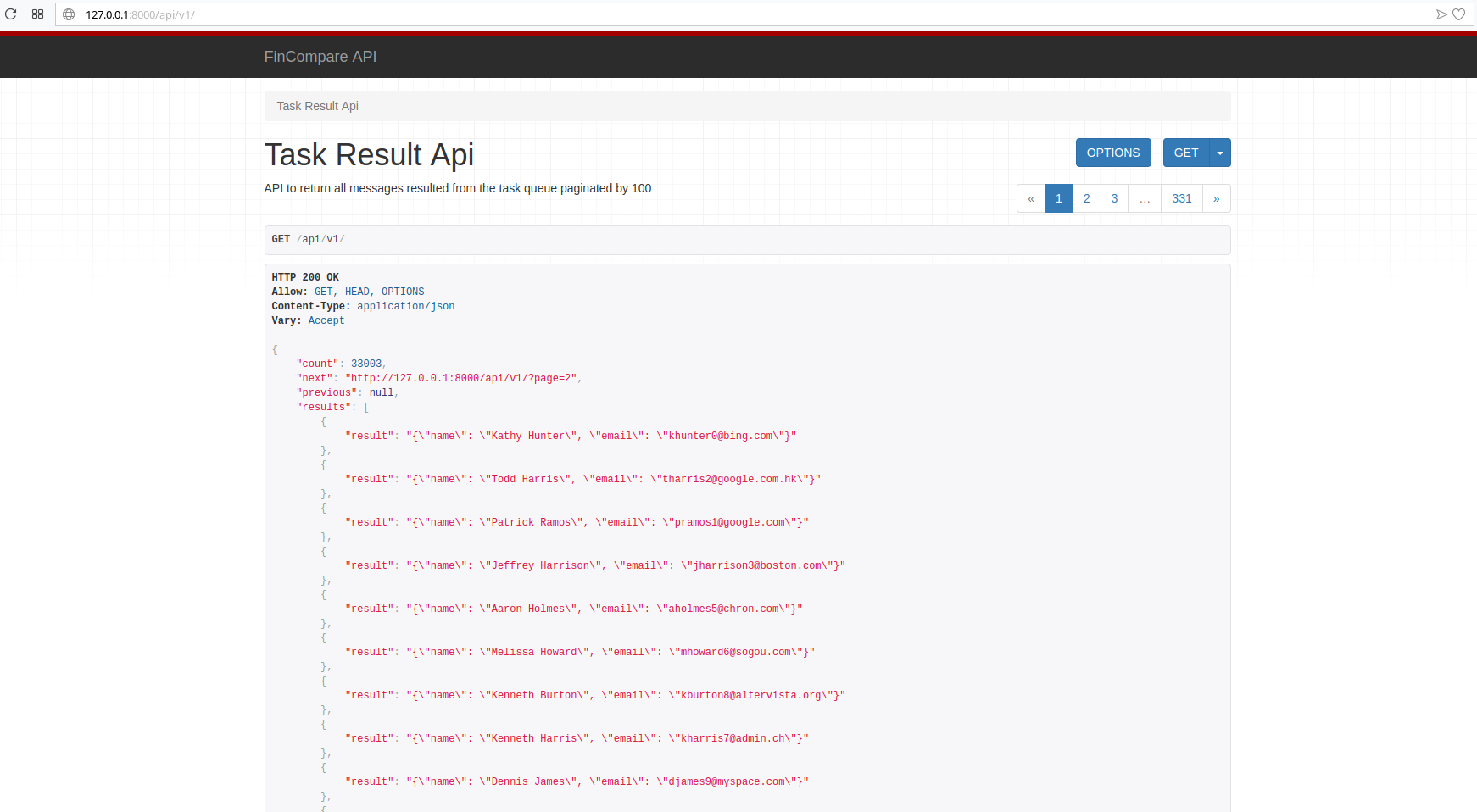Click the Task Result Api breadcrumb
The width and height of the screenshot is (1477, 812).
point(318,106)
